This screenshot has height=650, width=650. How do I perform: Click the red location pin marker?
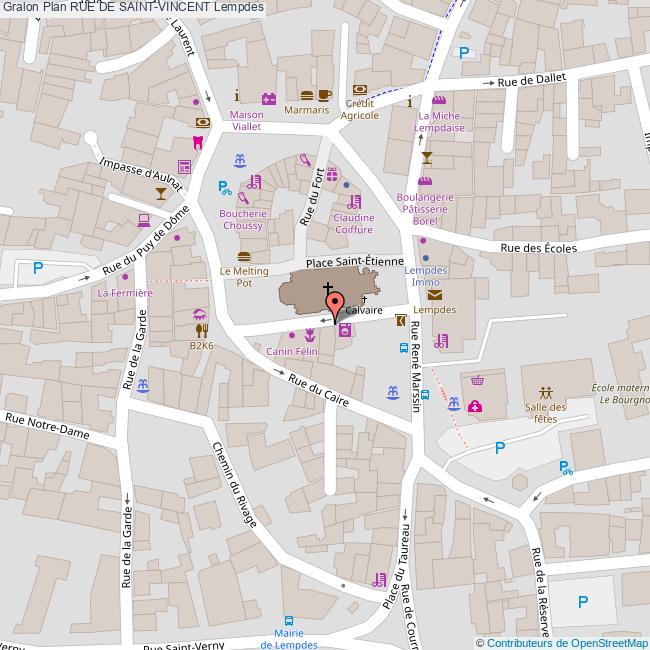334,304
